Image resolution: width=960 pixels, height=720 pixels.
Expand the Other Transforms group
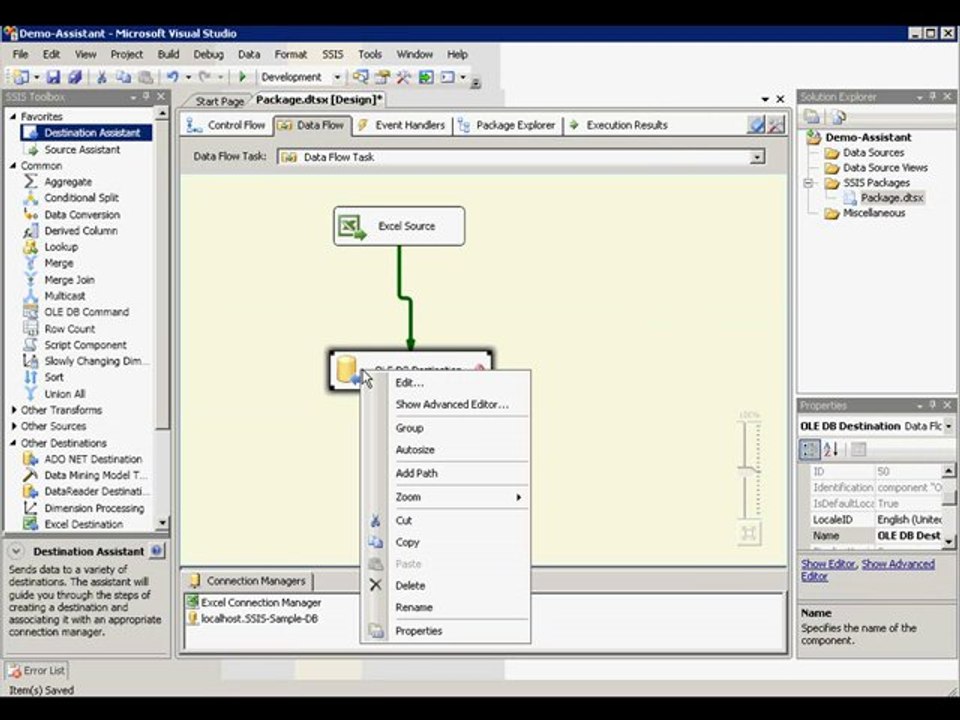tap(14, 410)
